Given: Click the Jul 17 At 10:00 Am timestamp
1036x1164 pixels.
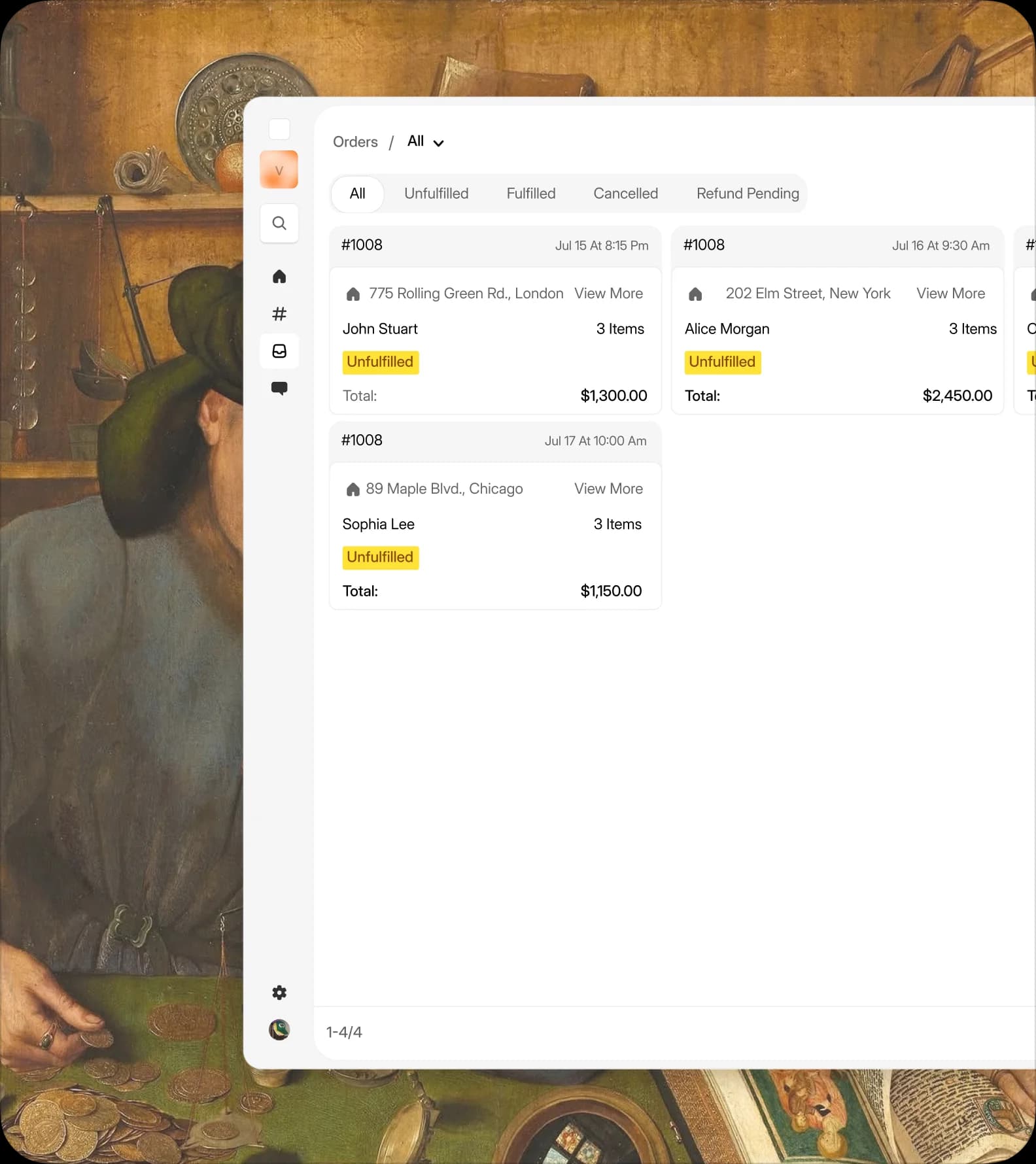Looking at the screenshot, I should pyautogui.click(x=596, y=441).
